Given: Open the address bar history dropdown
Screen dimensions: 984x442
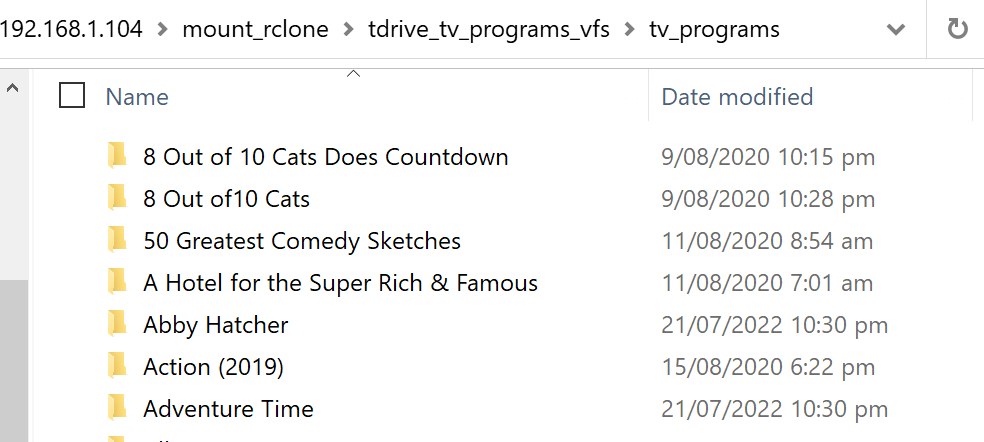Looking at the screenshot, I should [x=895, y=30].
